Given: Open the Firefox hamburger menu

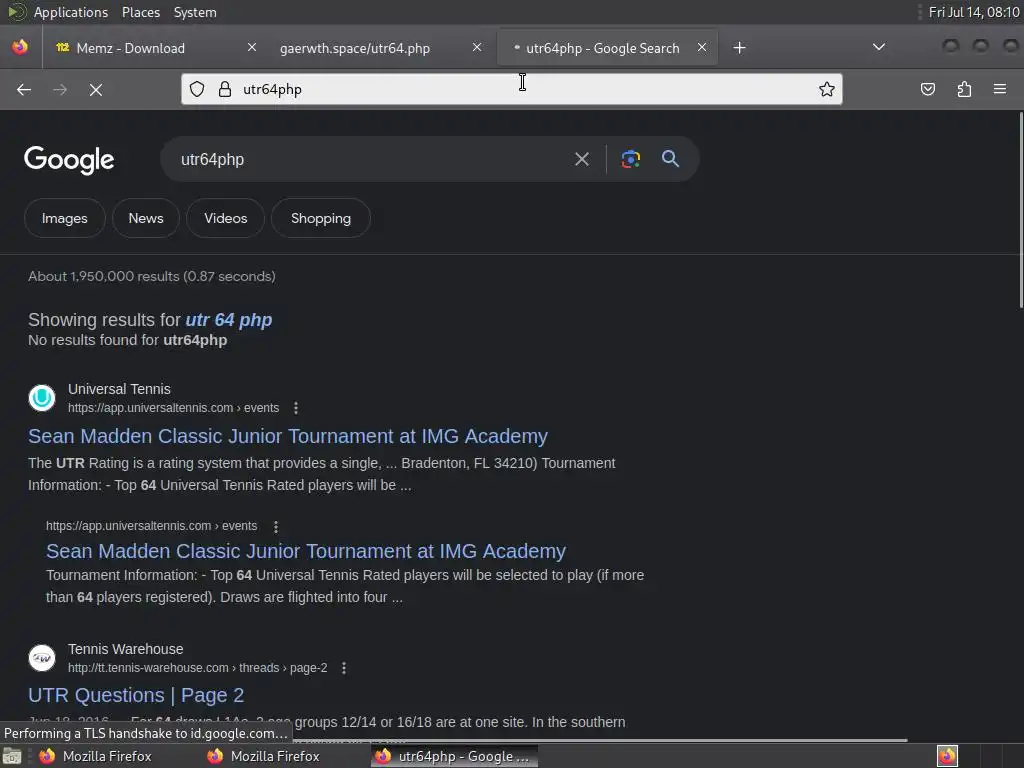Looking at the screenshot, I should point(1000,89).
